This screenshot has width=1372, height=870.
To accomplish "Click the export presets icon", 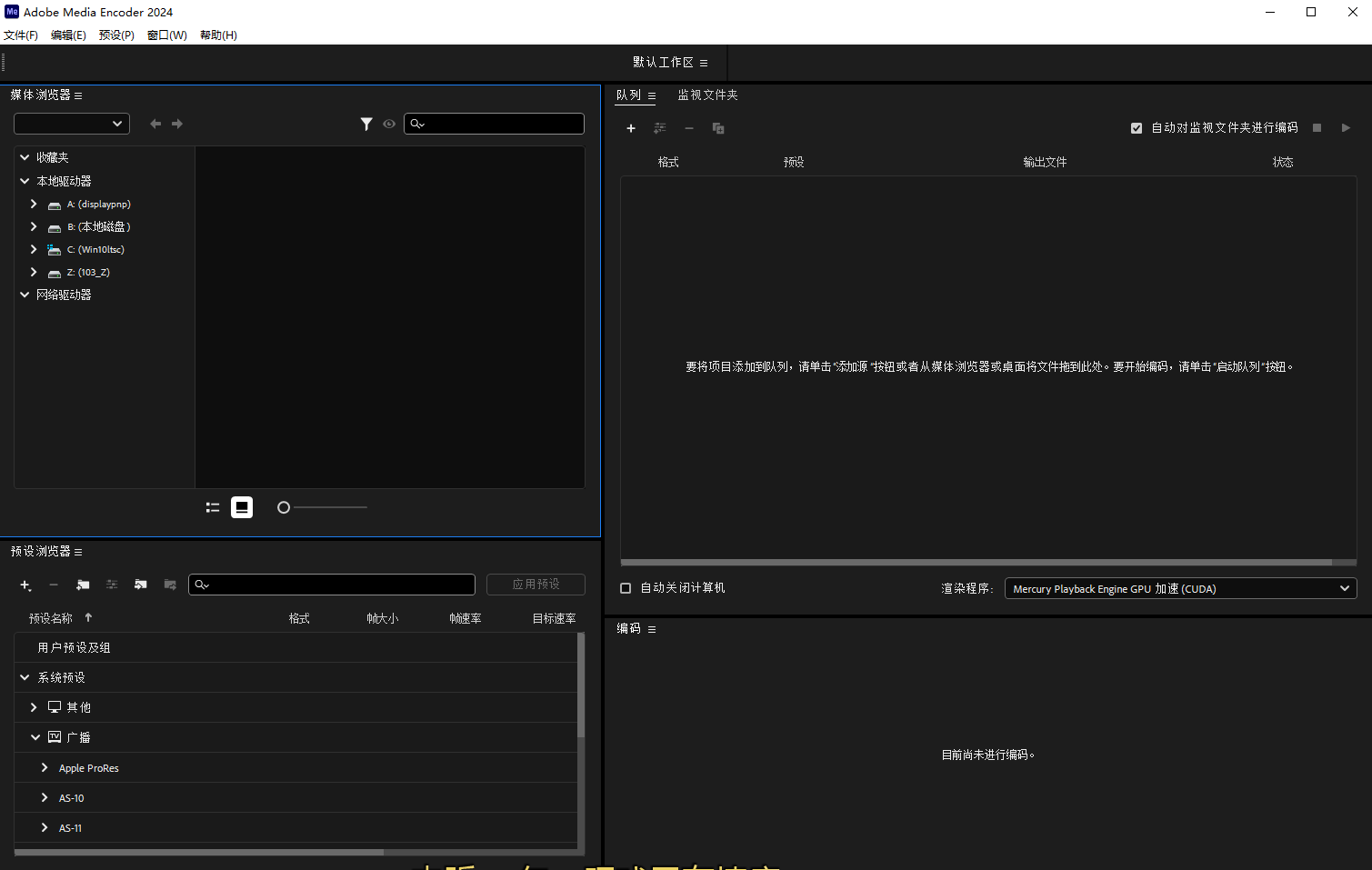I will point(170,585).
